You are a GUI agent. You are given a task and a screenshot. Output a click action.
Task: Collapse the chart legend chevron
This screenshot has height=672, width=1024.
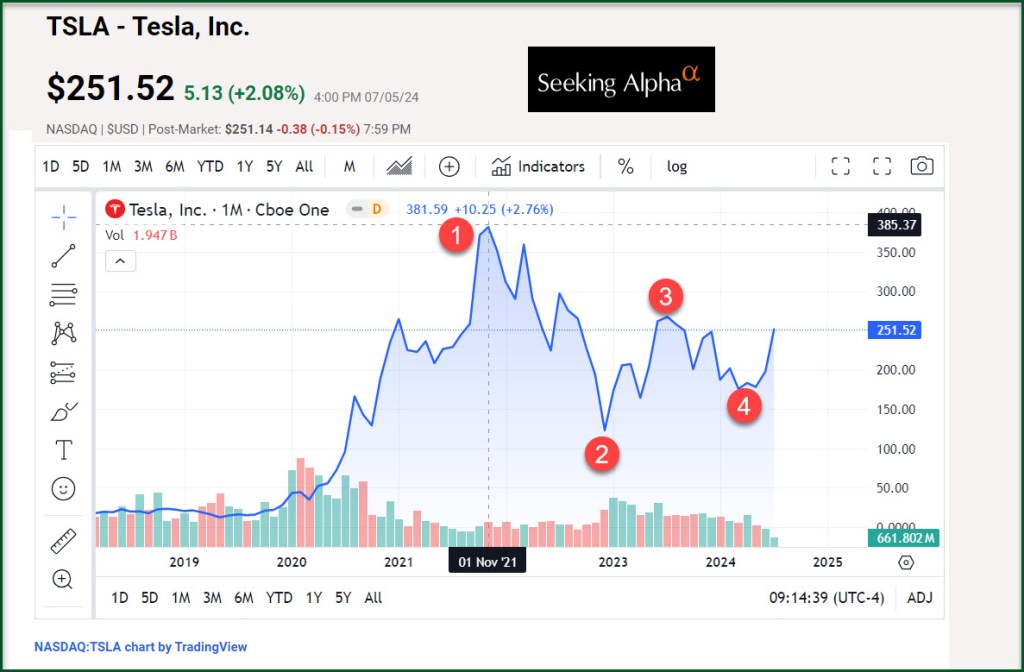point(119,261)
